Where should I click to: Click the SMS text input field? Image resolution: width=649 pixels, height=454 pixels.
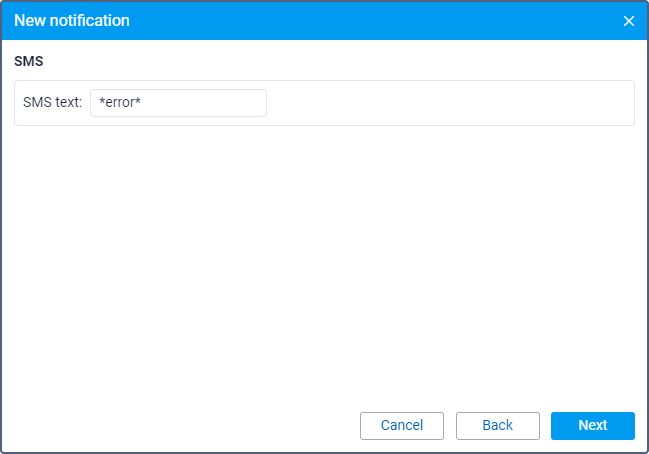(178, 103)
